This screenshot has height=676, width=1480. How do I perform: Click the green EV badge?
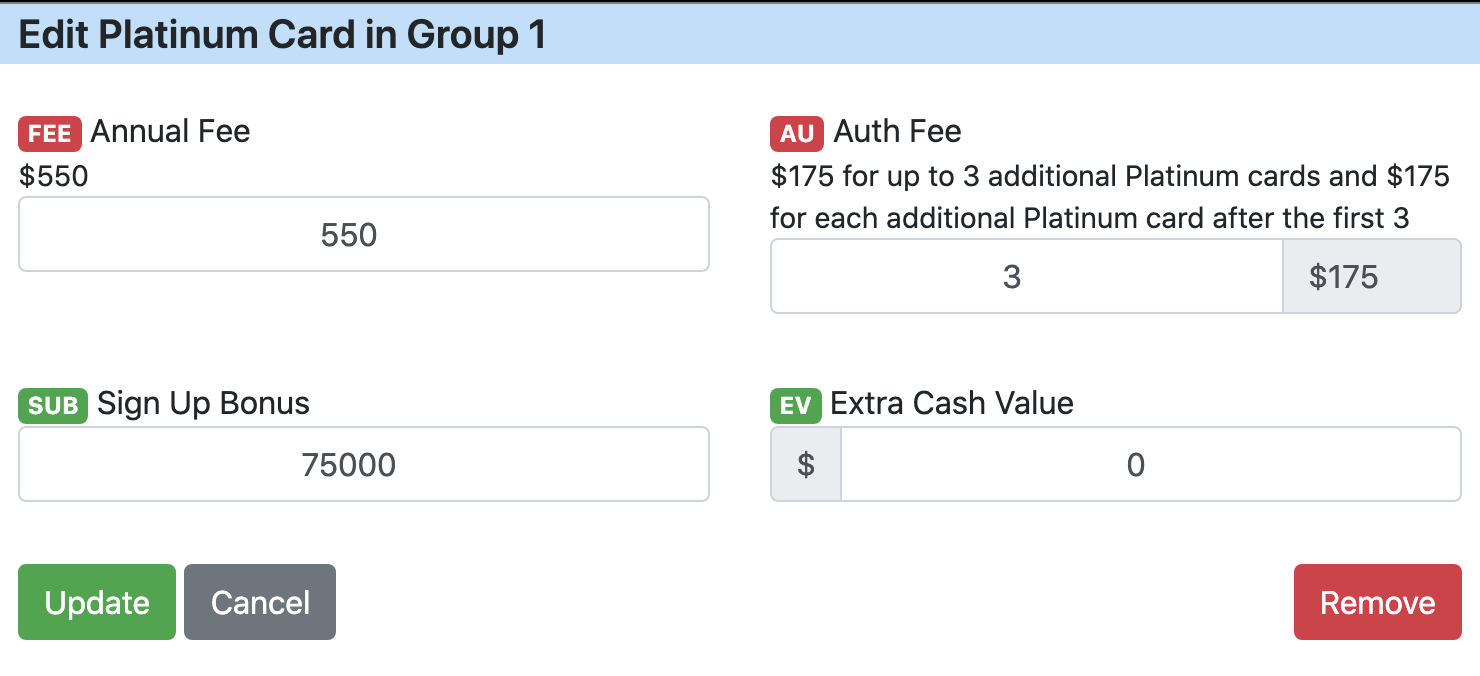[x=795, y=405]
